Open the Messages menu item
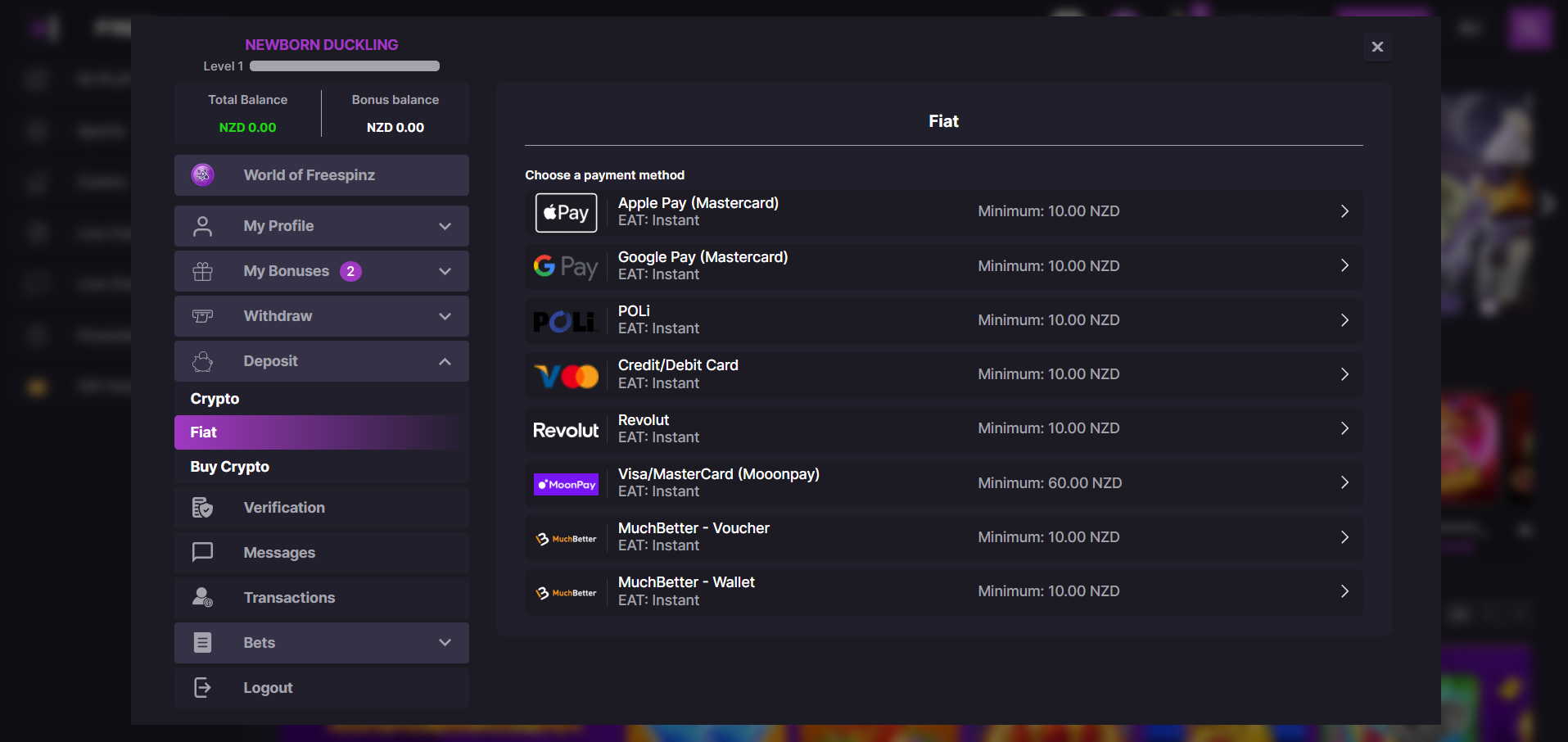The width and height of the screenshot is (1568, 742). [322, 553]
